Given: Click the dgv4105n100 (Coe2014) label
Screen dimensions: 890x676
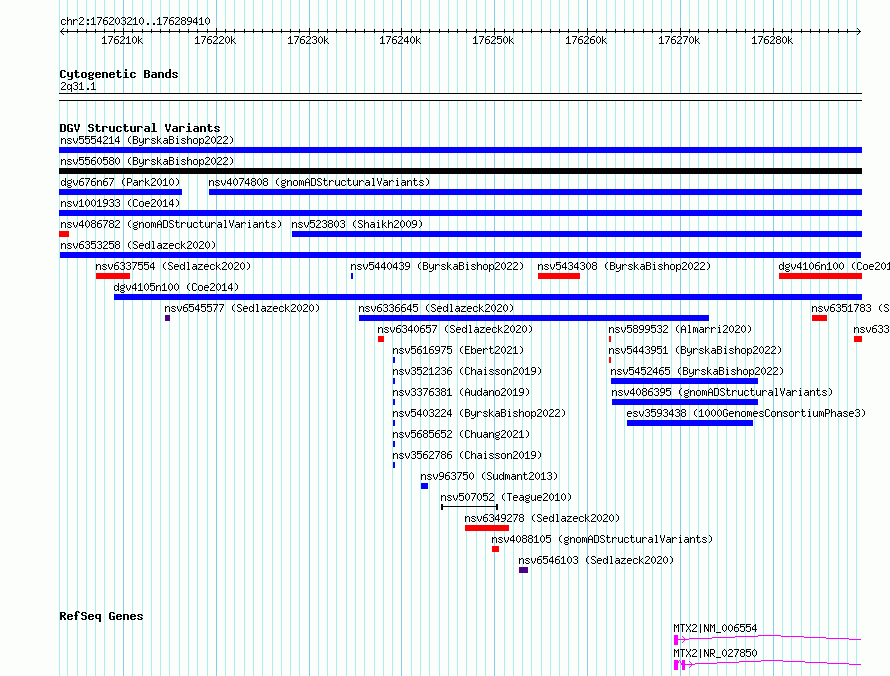Looking at the screenshot, I should [x=176, y=287].
